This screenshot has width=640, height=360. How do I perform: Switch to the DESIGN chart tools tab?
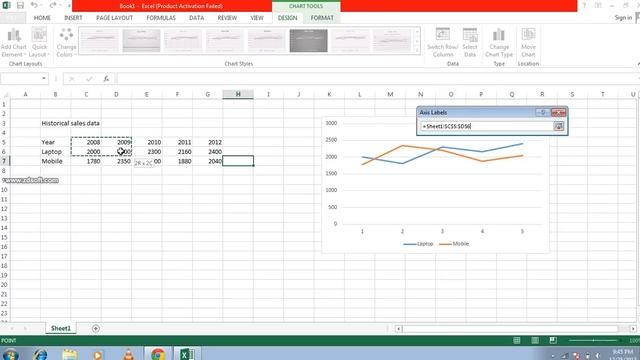pos(287,18)
